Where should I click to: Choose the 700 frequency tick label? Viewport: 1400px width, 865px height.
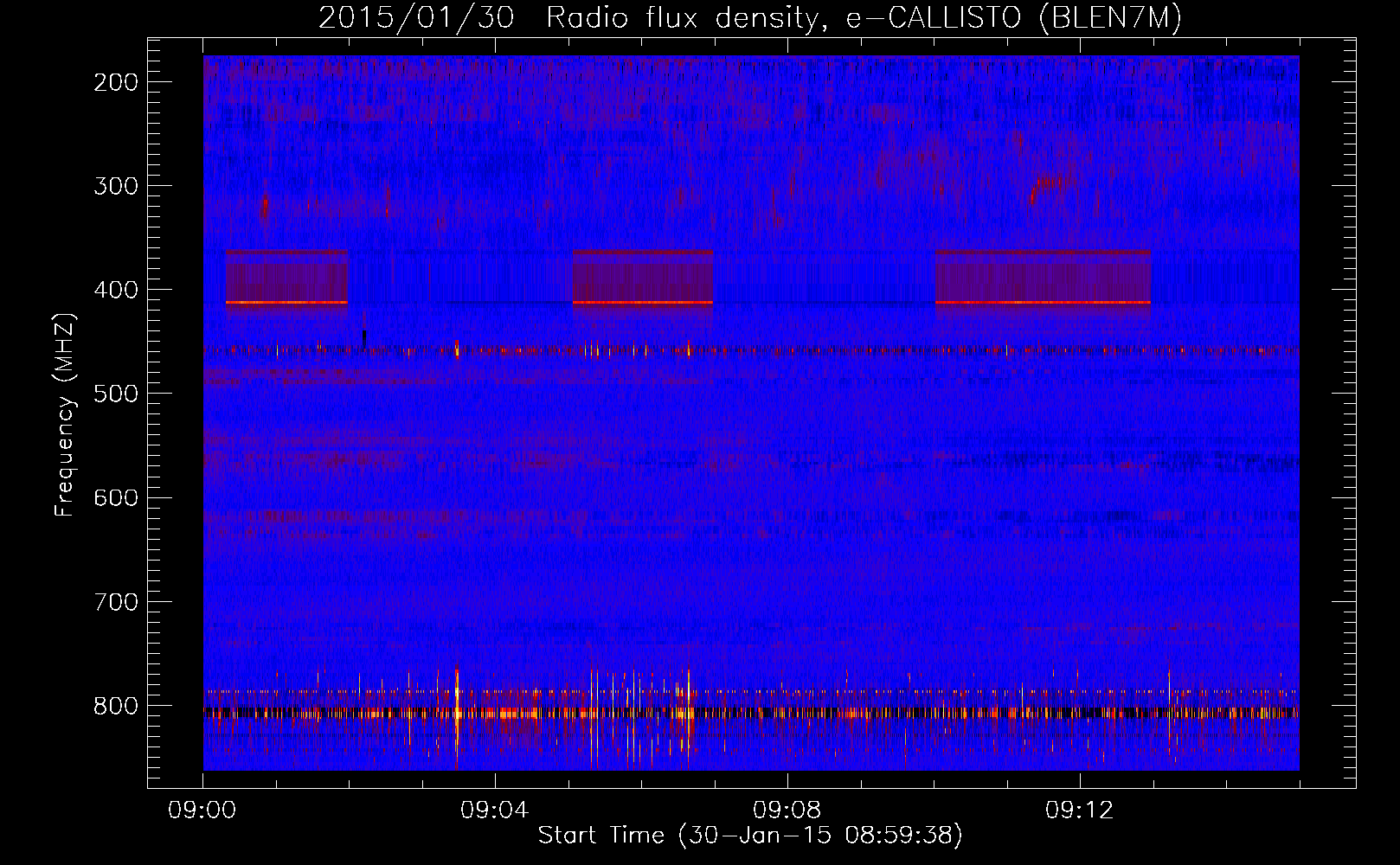(x=115, y=601)
